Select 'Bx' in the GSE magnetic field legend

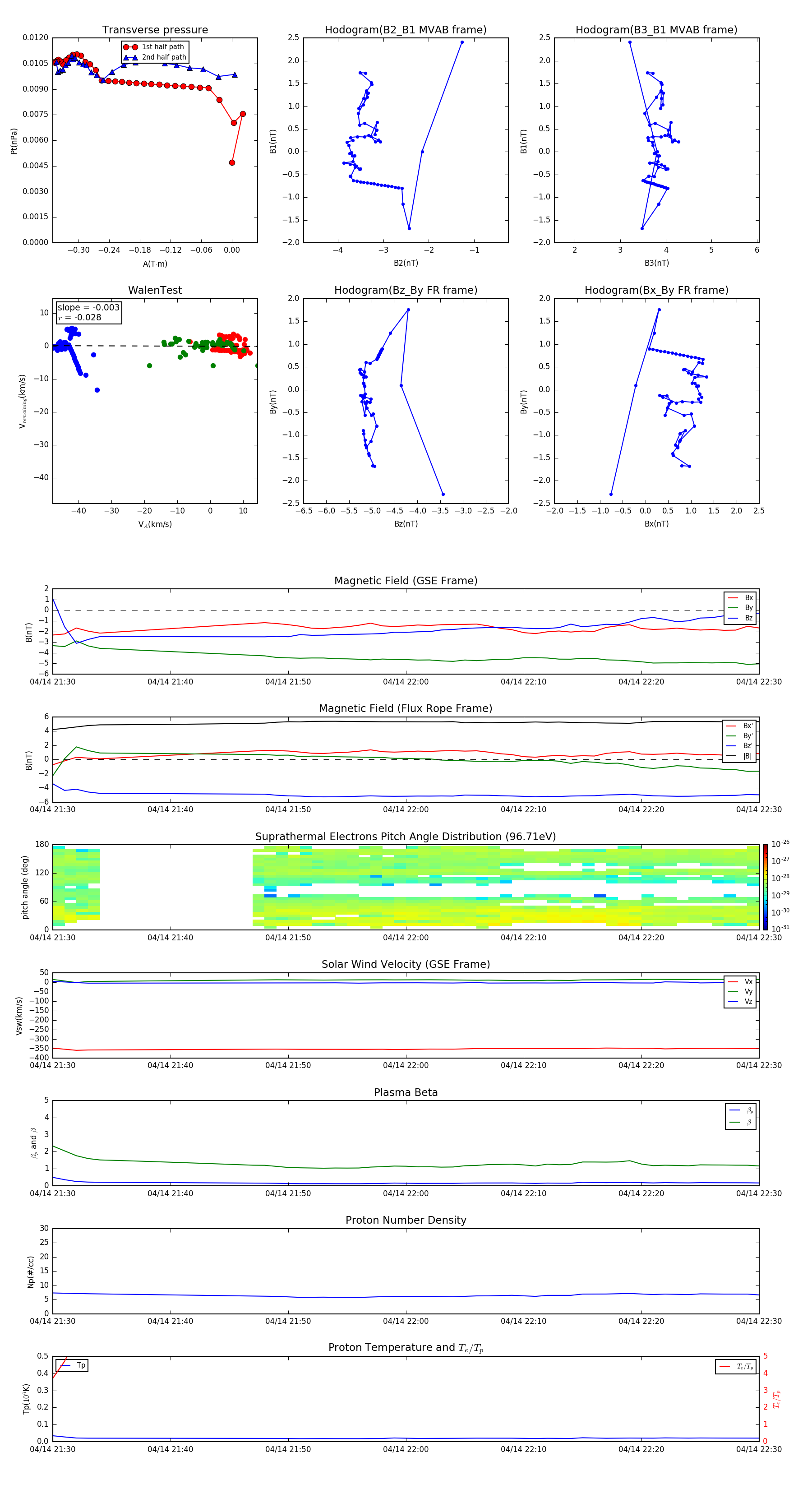741,598
